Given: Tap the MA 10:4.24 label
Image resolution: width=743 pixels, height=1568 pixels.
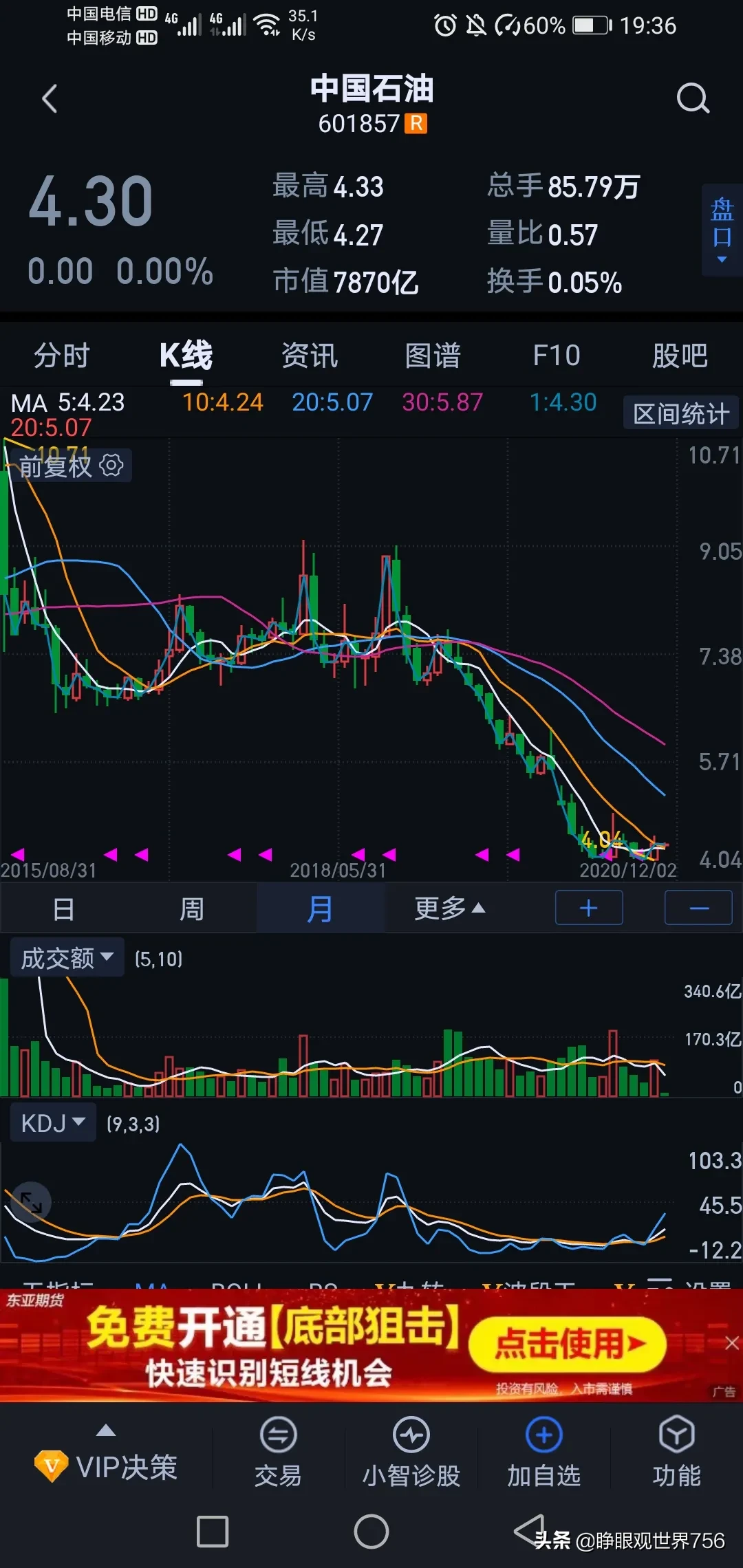Looking at the screenshot, I should point(222,402).
